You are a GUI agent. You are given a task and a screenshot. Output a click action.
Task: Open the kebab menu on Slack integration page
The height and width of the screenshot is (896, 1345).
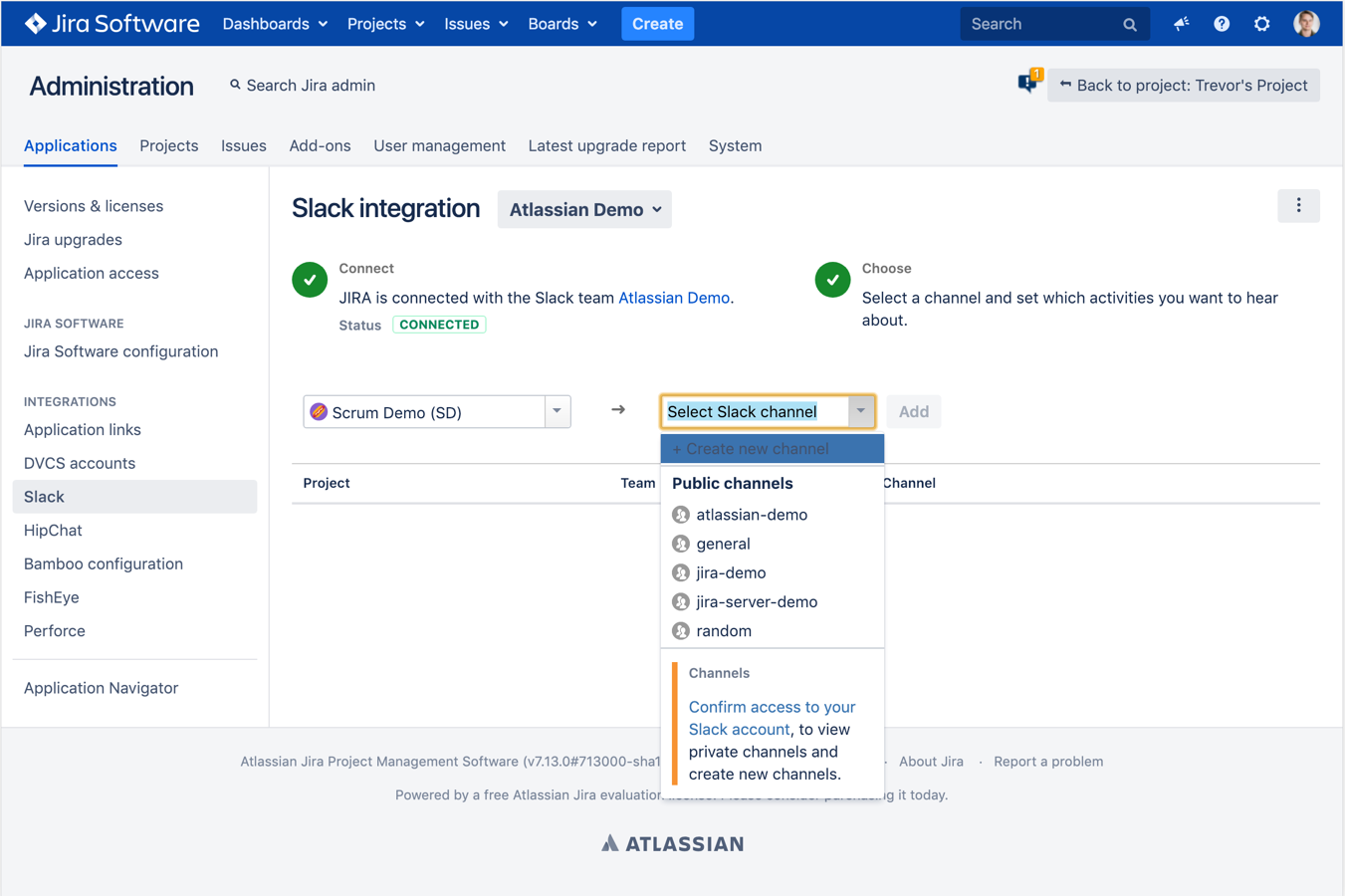point(1298,205)
